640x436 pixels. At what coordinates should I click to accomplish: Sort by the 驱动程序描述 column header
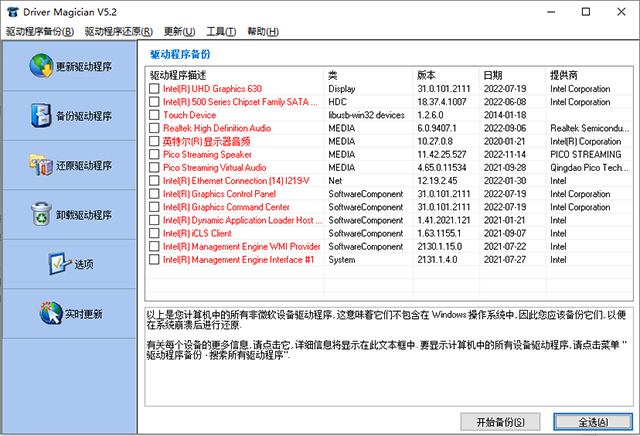click(235, 75)
